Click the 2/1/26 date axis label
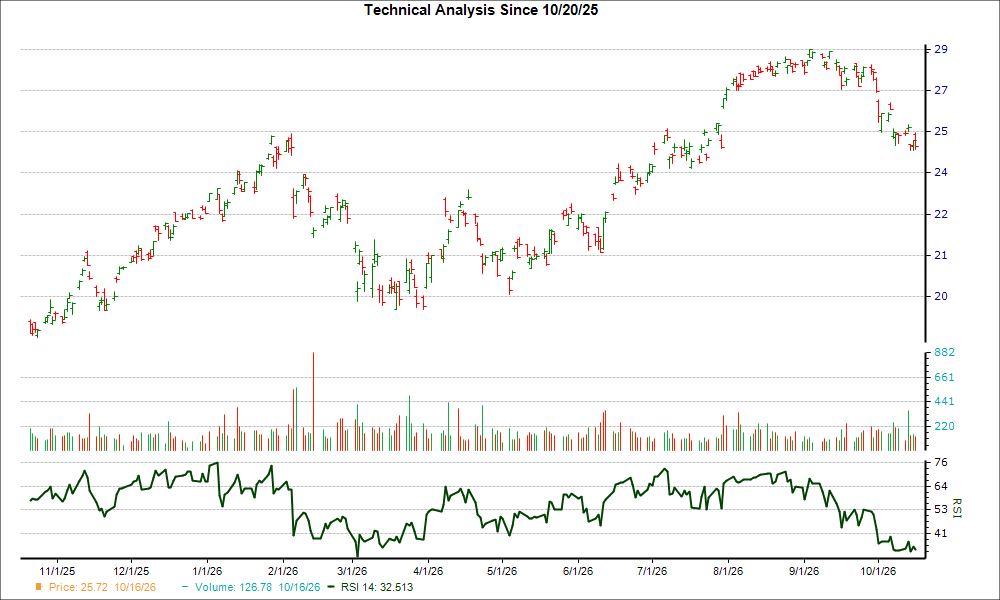This screenshot has width=1000, height=600. click(x=283, y=571)
